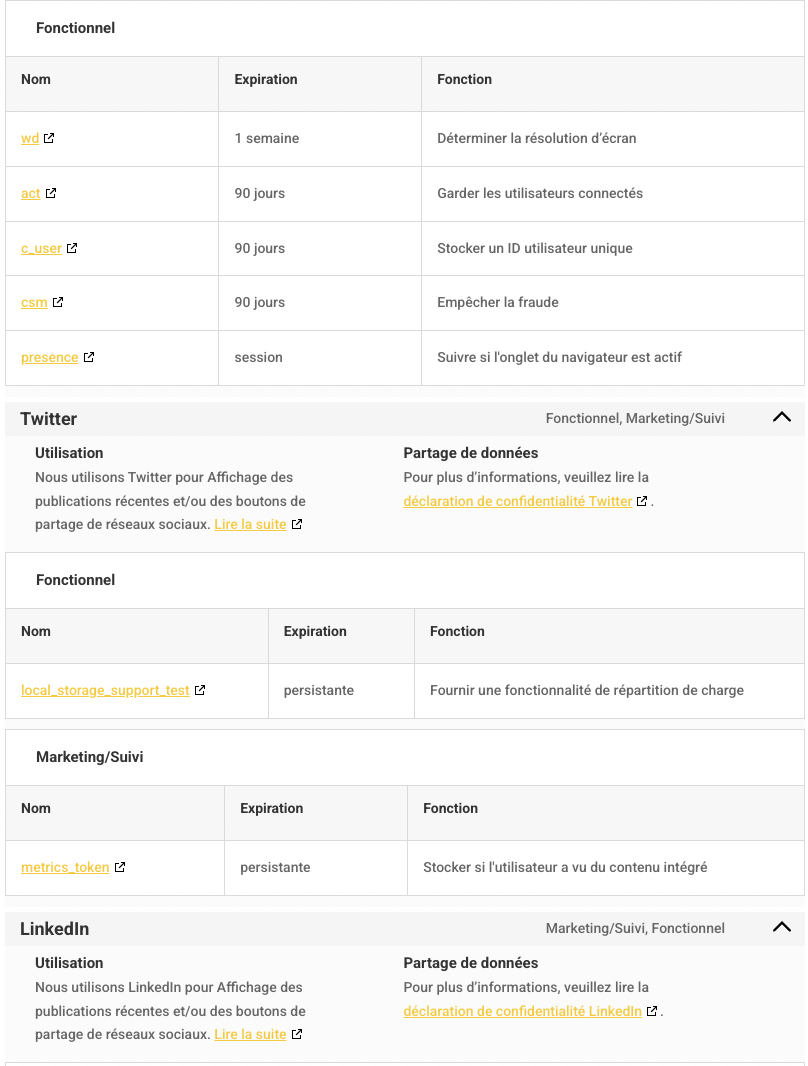Open the presence cookie link
The width and height of the screenshot is (808, 1066).
[49, 357]
